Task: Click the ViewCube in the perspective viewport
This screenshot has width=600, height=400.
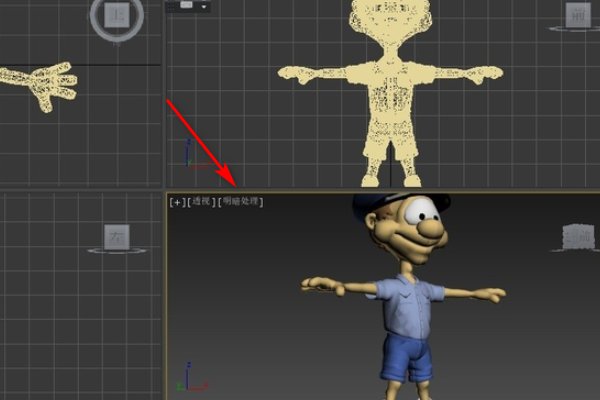Action: [578, 237]
